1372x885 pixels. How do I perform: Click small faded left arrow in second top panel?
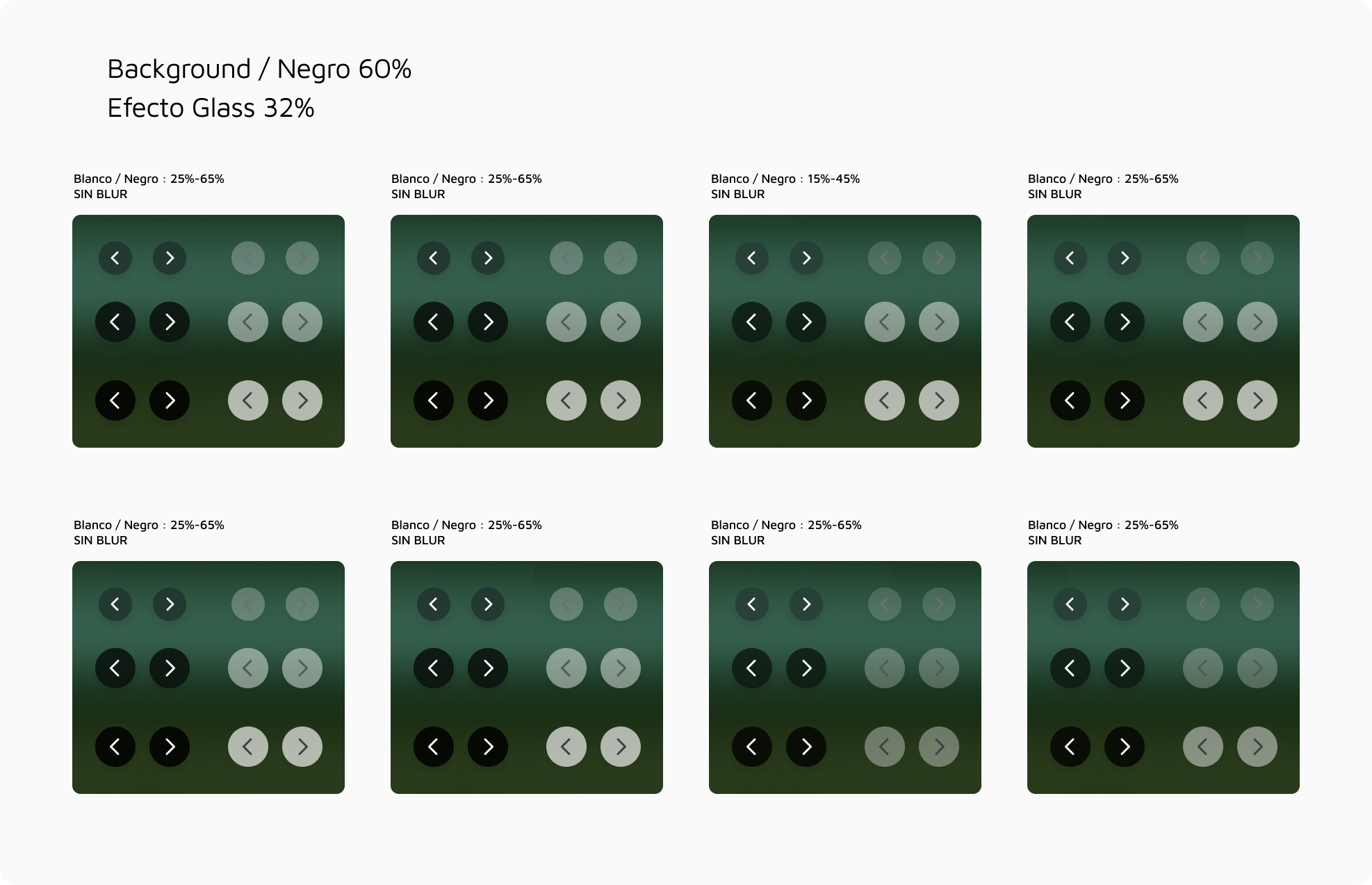566,258
